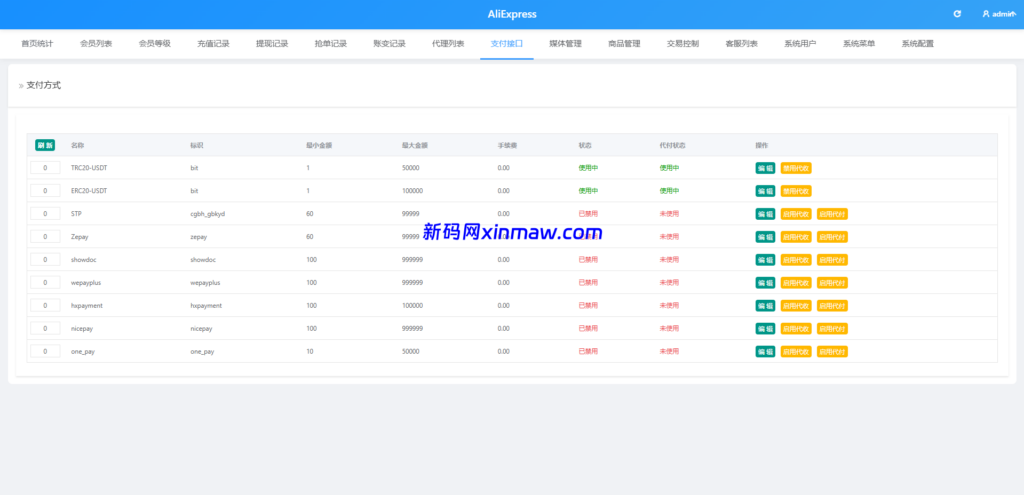1024x495 pixels.
Task: Click the sort input for showdoc
Action: point(46,259)
